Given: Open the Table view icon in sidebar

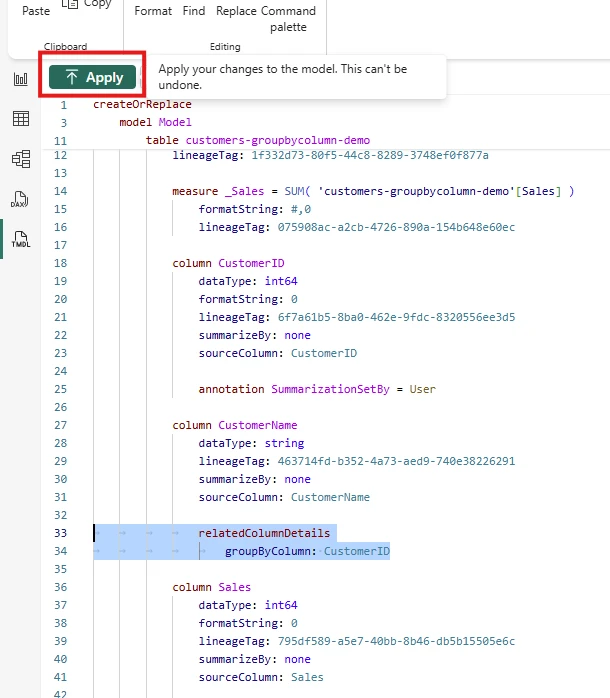Looking at the screenshot, I should tap(21, 119).
